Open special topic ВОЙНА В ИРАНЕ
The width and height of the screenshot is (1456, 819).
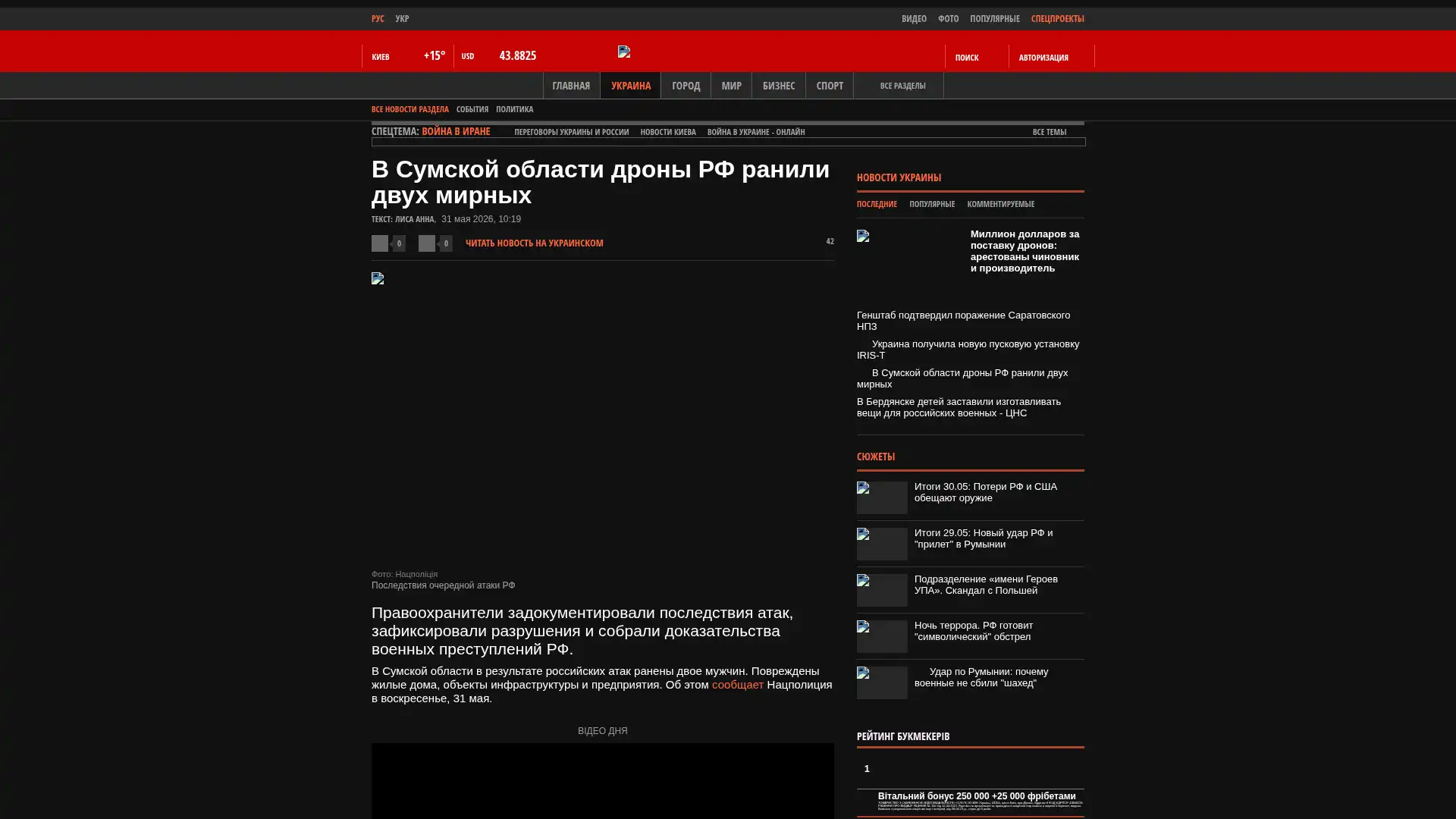coord(456,131)
